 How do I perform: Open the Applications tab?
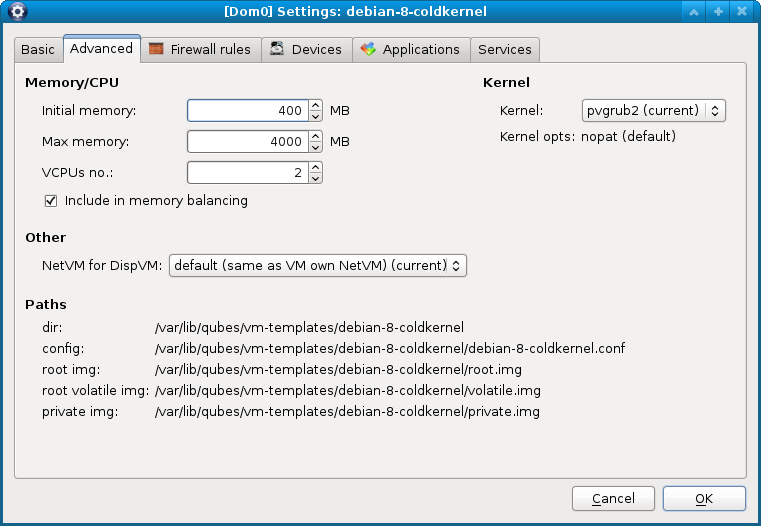pos(411,49)
